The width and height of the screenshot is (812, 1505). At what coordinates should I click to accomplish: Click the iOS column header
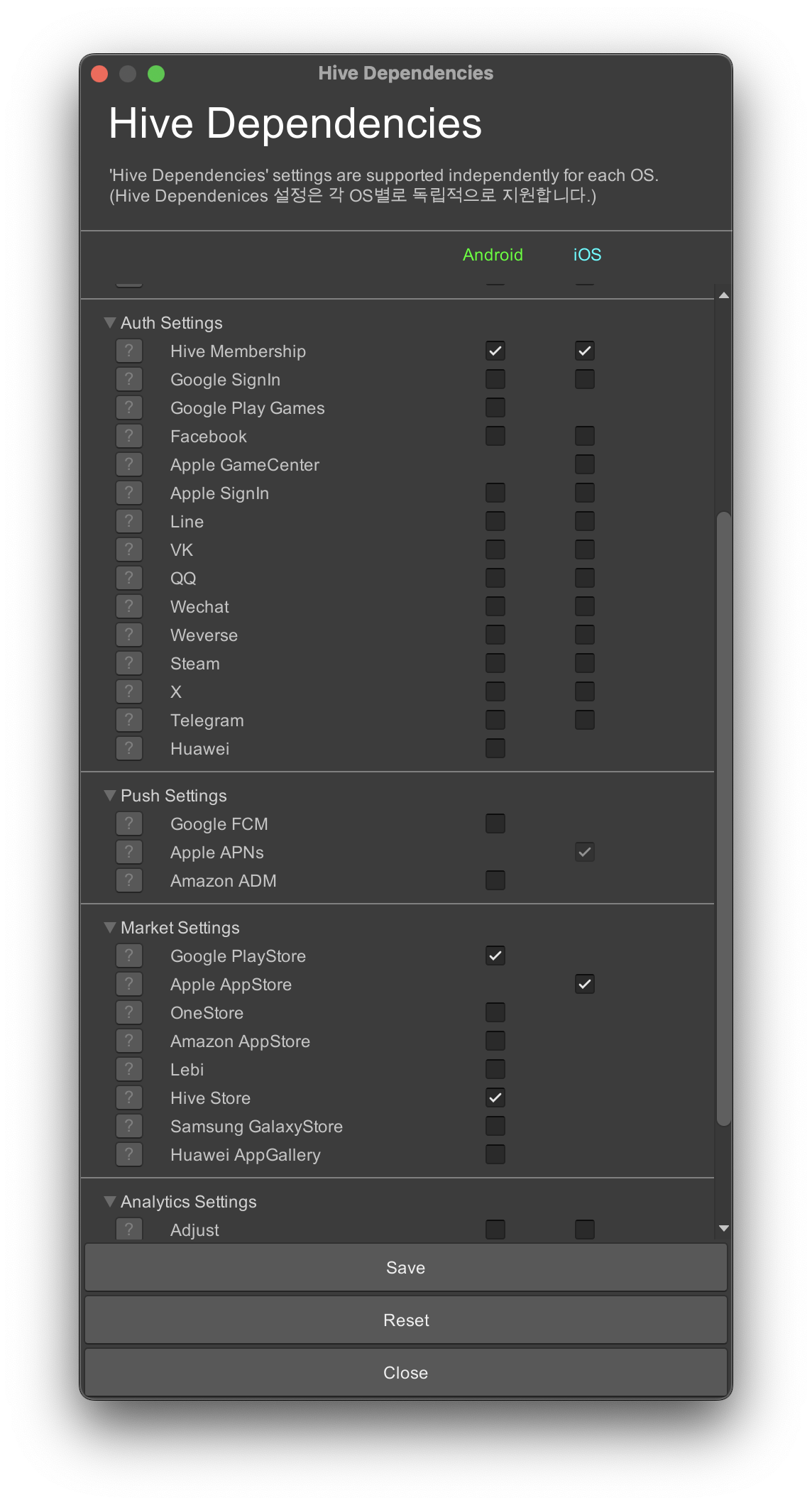pos(587,255)
